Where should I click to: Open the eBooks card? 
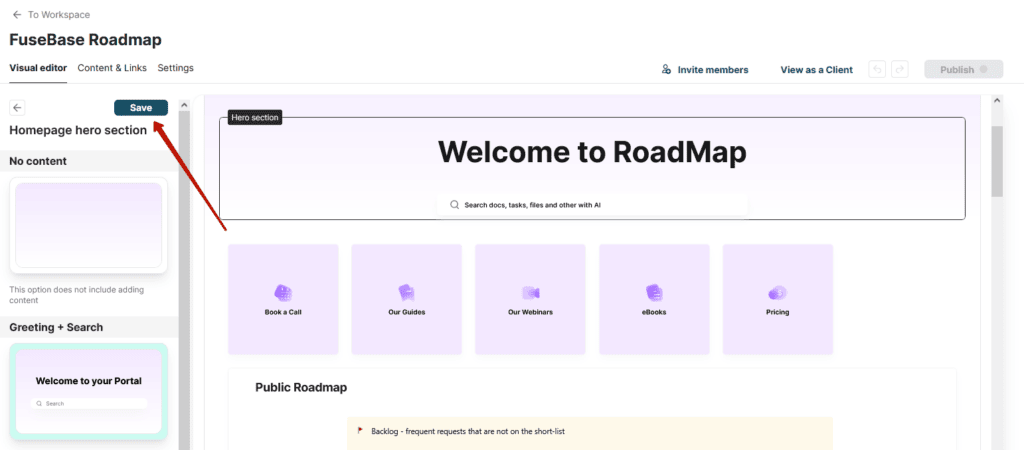(x=654, y=299)
